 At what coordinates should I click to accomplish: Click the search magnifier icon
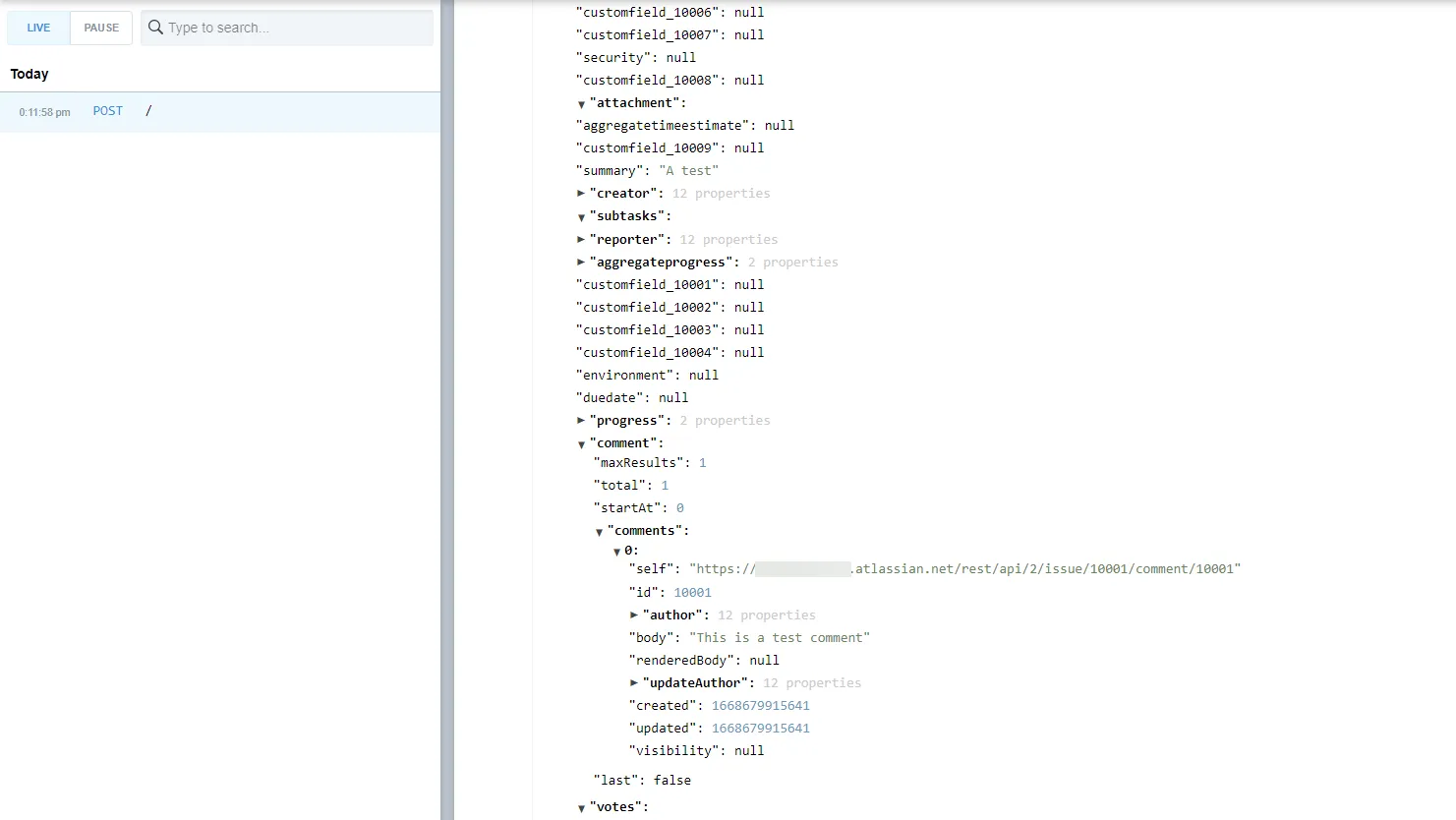(x=155, y=28)
